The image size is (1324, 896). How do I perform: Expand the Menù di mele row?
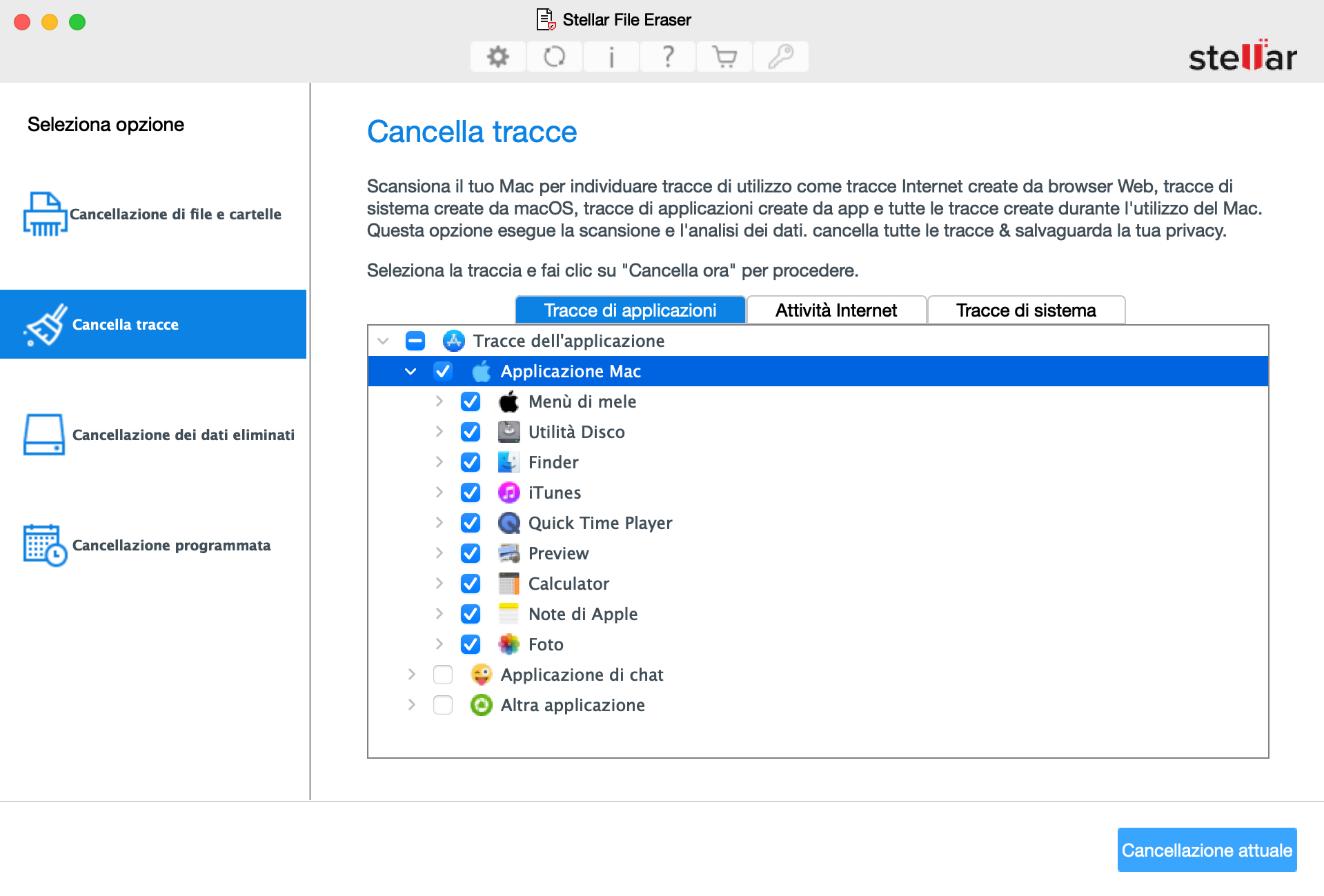439,401
